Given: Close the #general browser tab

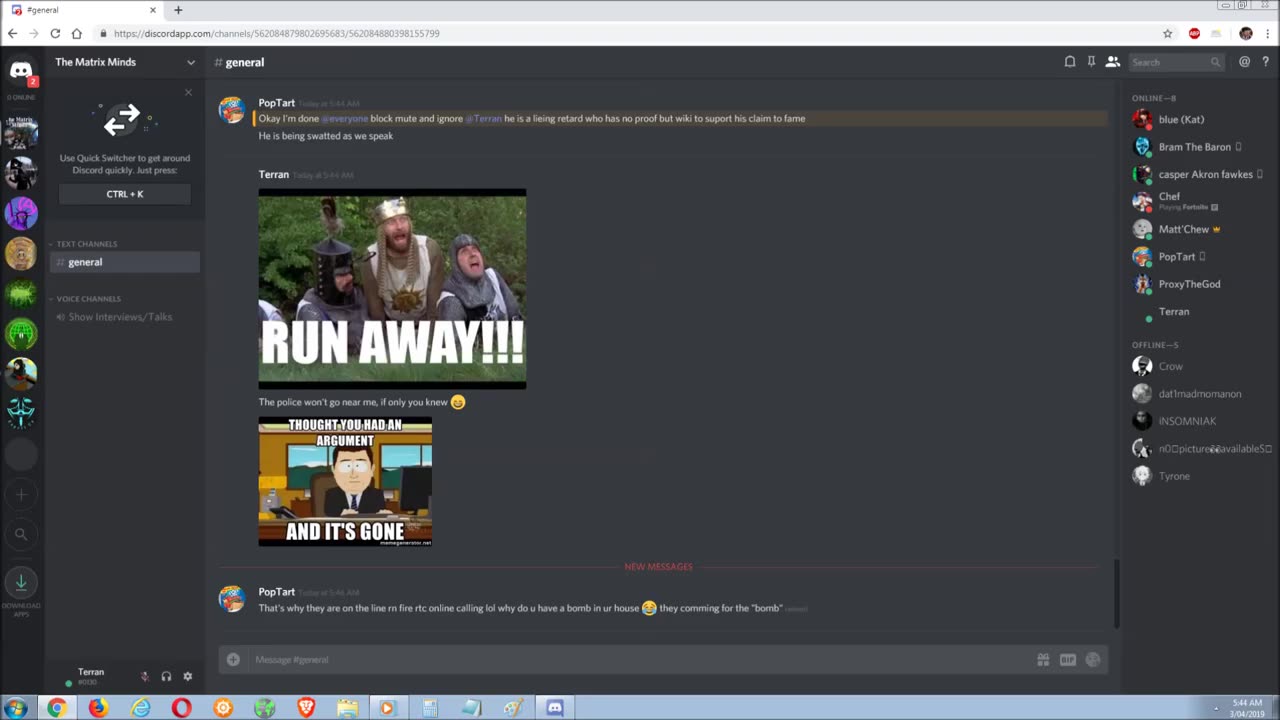Looking at the screenshot, I should pyautogui.click(x=153, y=10).
